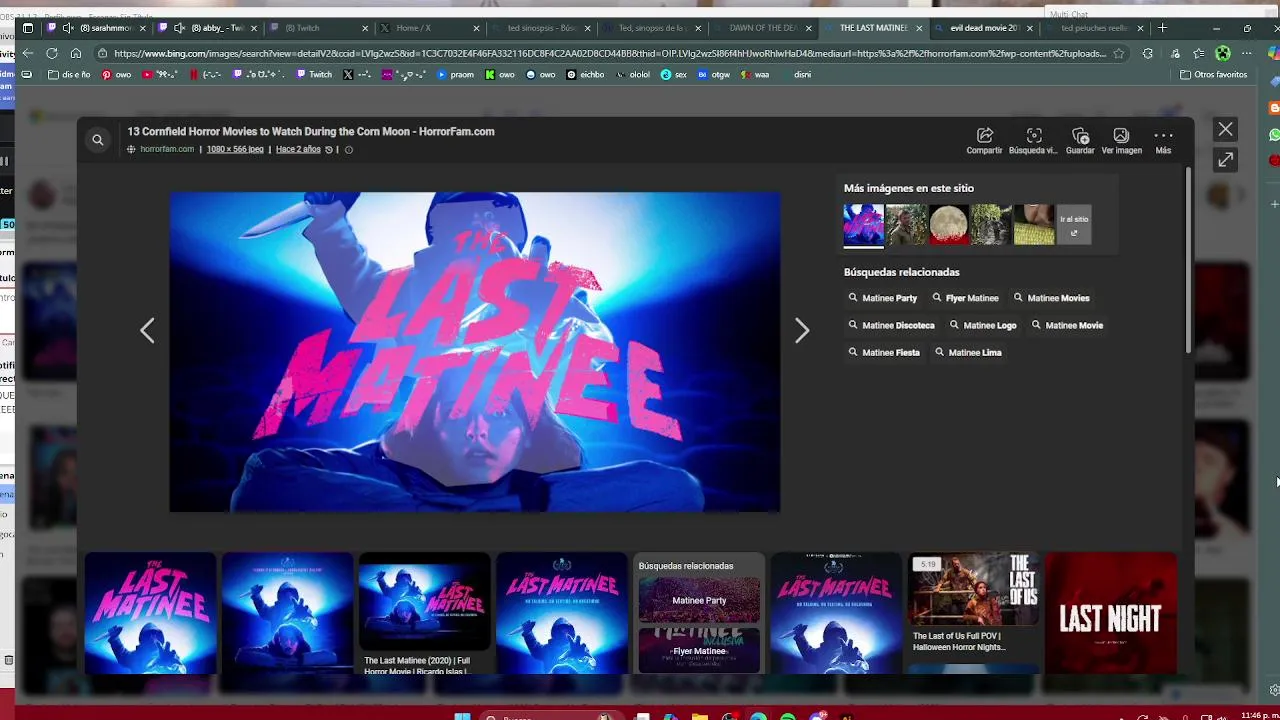
Task: Open the praom bookmark
Action: pos(455,74)
